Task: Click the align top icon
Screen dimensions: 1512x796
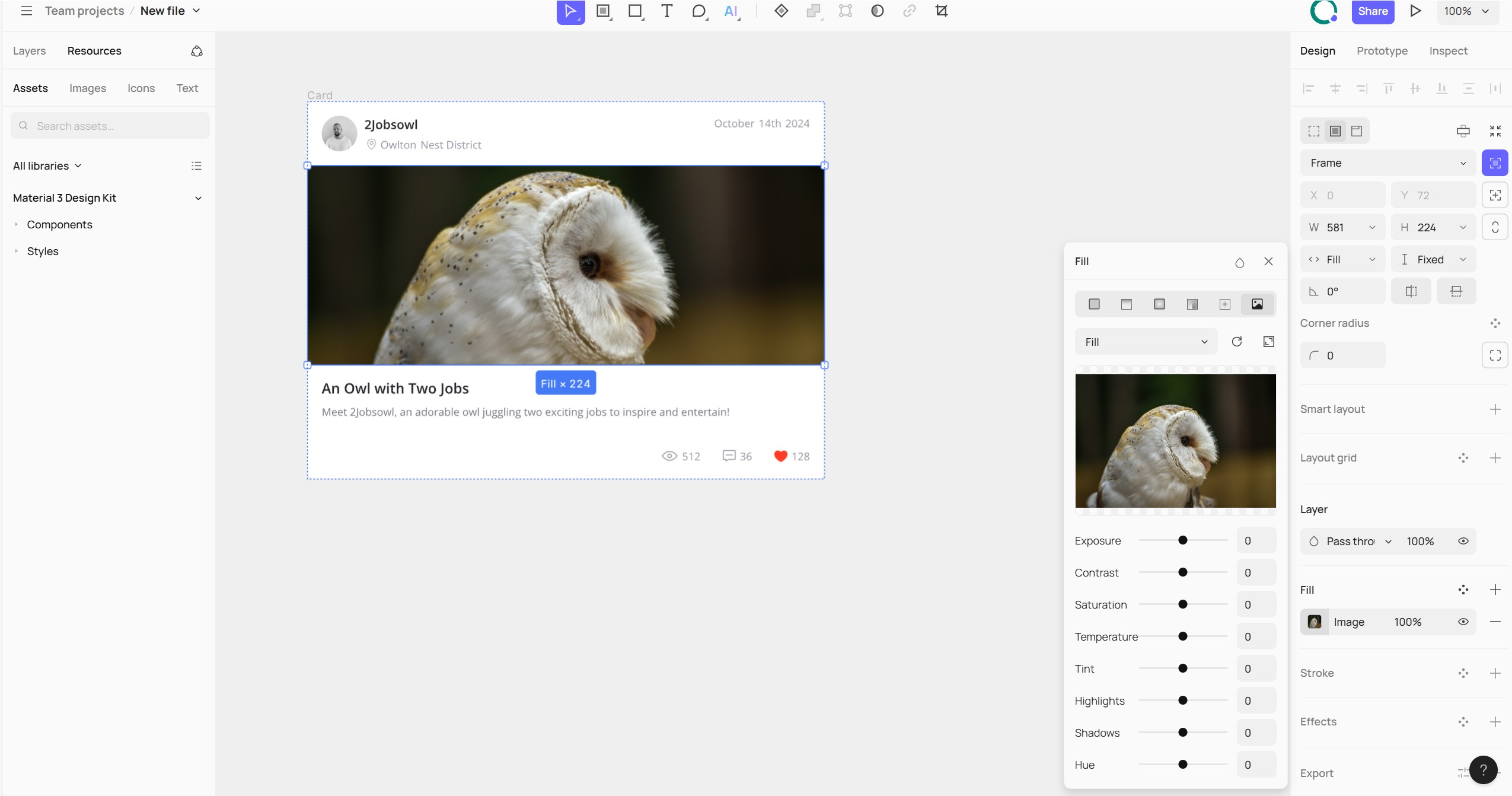Action: pos(1388,88)
